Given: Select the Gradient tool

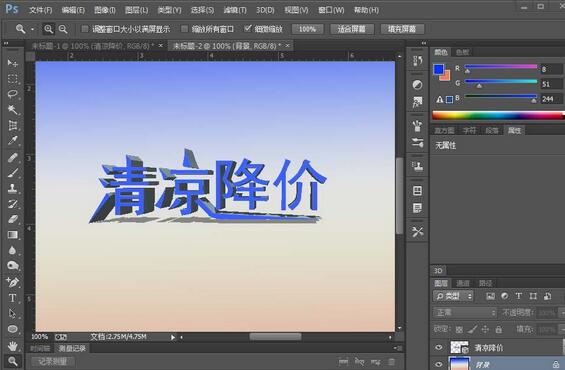Looking at the screenshot, I should [x=13, y=235].
